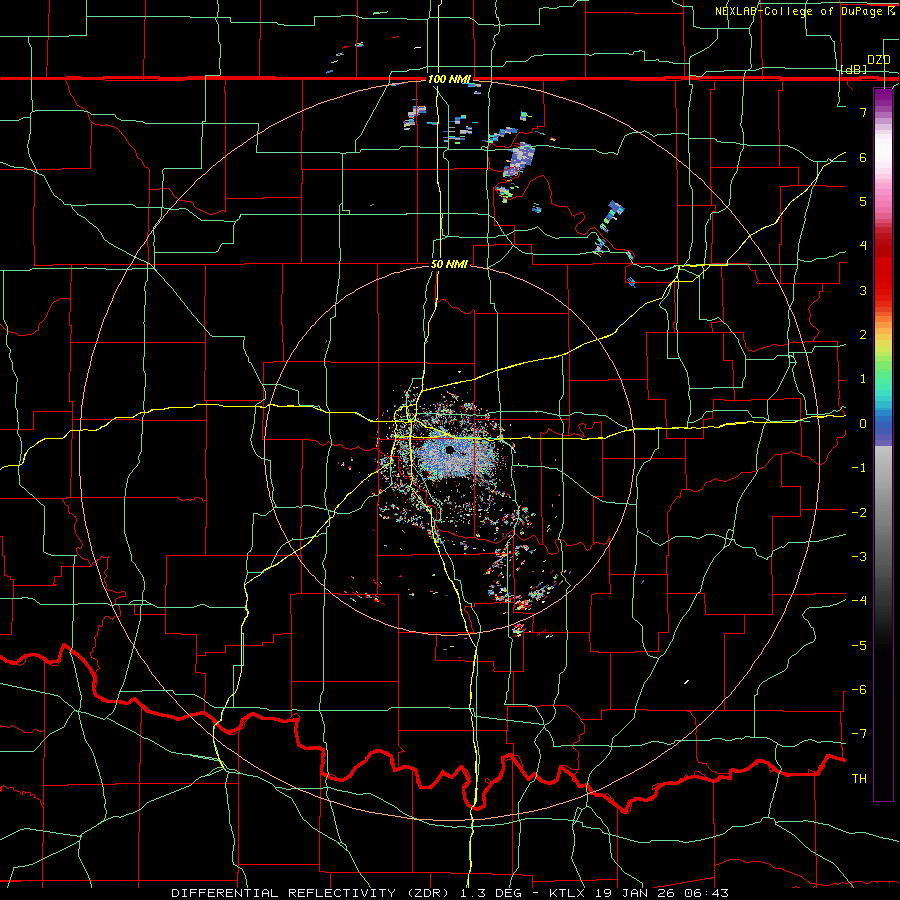Click the "50 NMI" range ring label
Image resolution: width=900 pixels, height=900 pixels.
coord(449,264)
